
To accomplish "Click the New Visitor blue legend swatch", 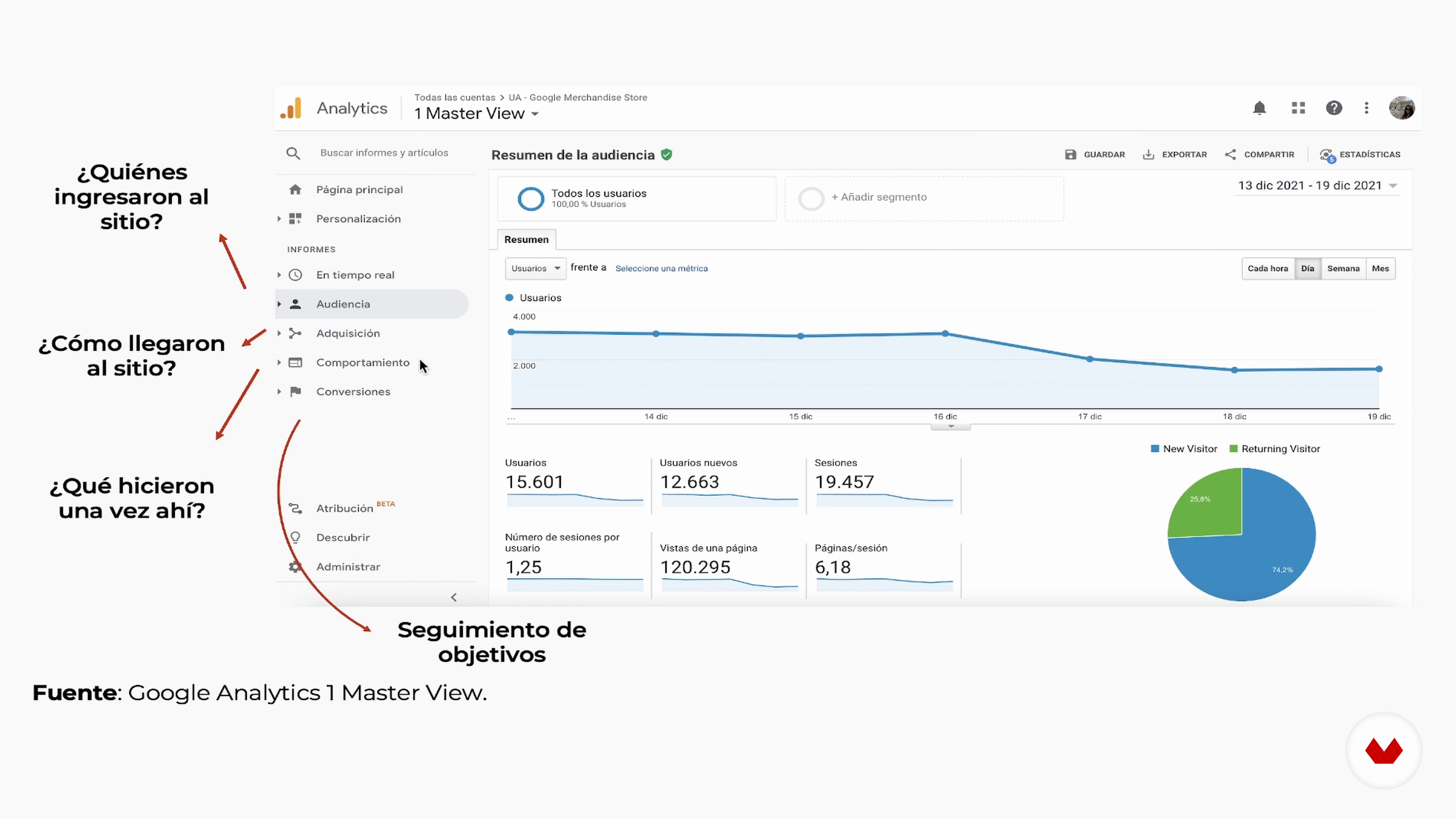I will point(1155,449).
